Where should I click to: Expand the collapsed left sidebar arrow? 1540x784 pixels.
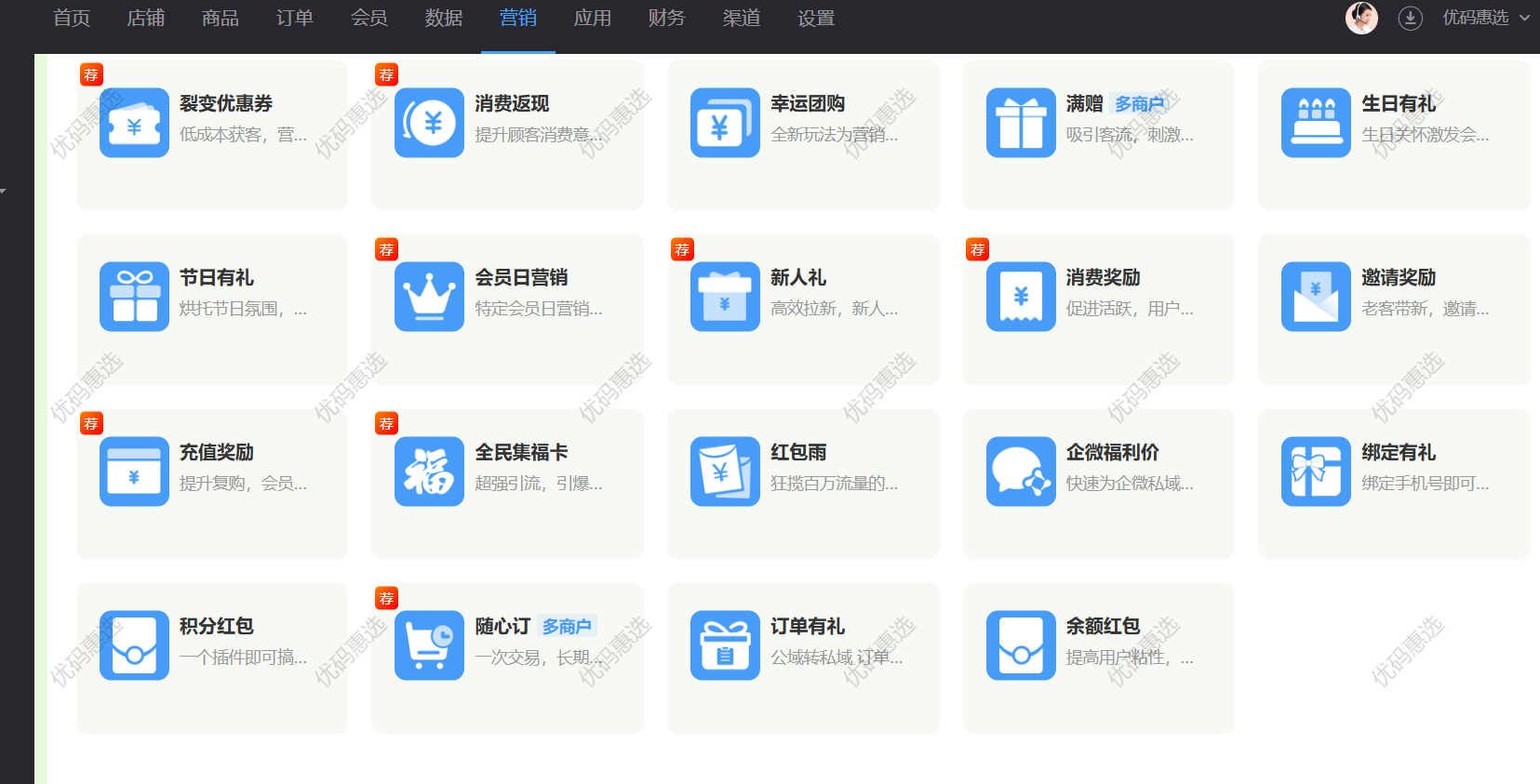pos(4,191)
